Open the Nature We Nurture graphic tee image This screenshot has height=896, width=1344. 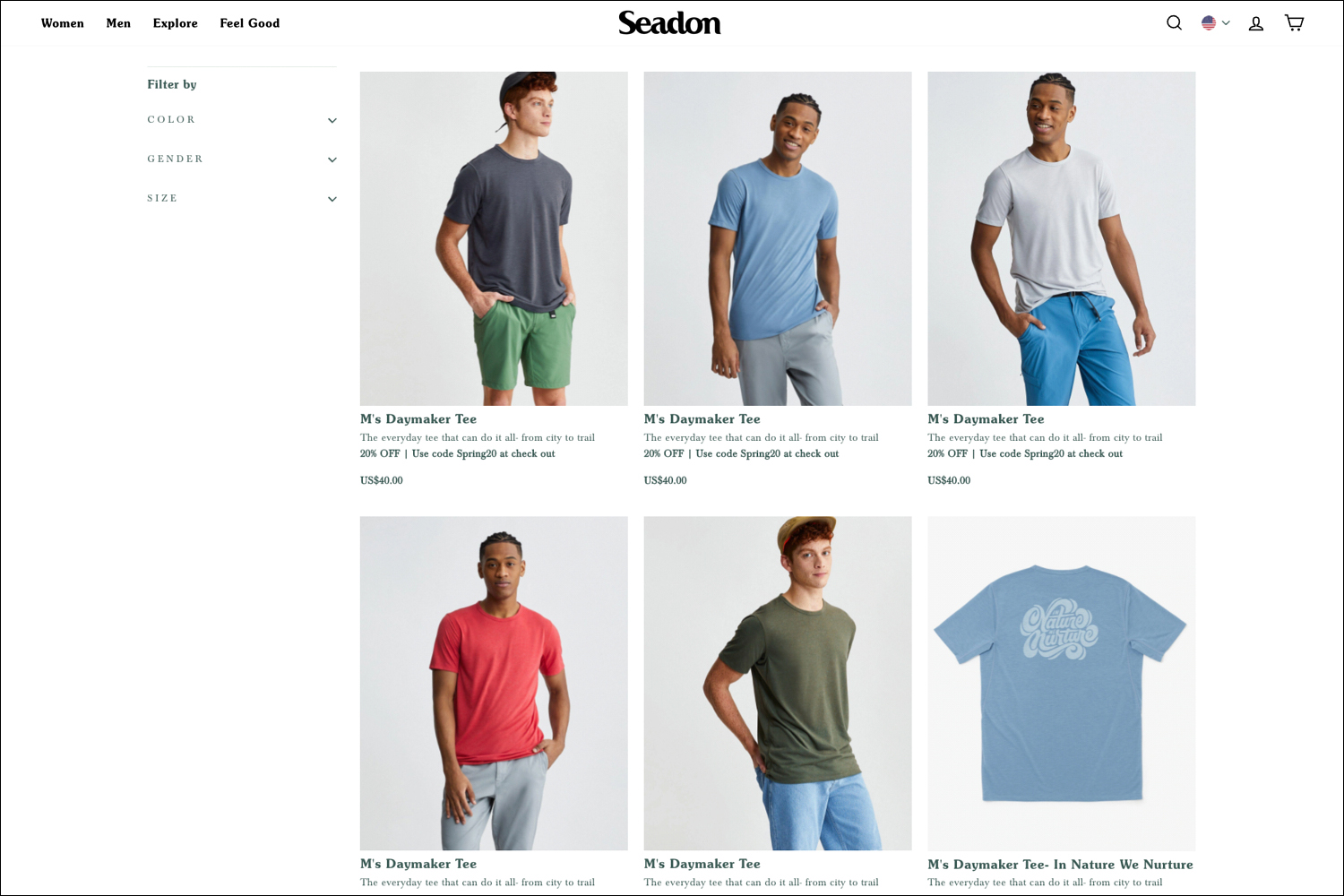tap(1062, 683)
